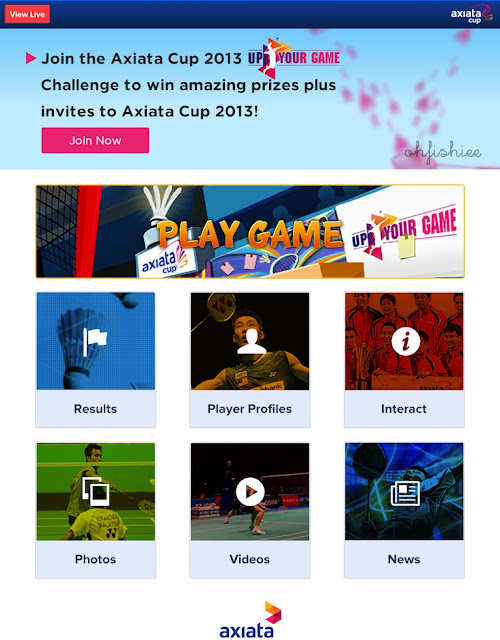This screenshot has height=640, width=500.
Task: Click the stacked photos icon on Photos tile
Action: point(96,492)
